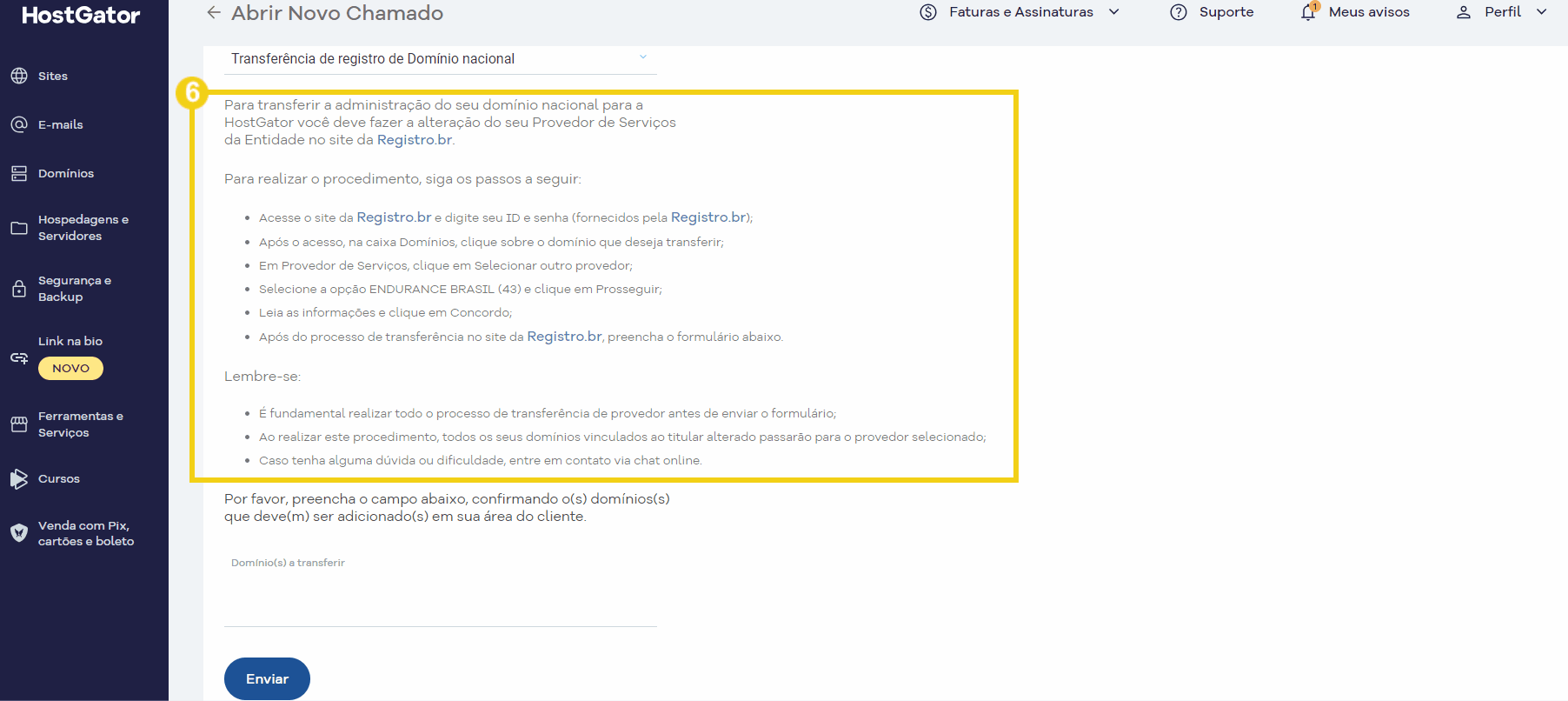Click the 'Leia as informações e clique em Concordo' step

click(386, 313)
